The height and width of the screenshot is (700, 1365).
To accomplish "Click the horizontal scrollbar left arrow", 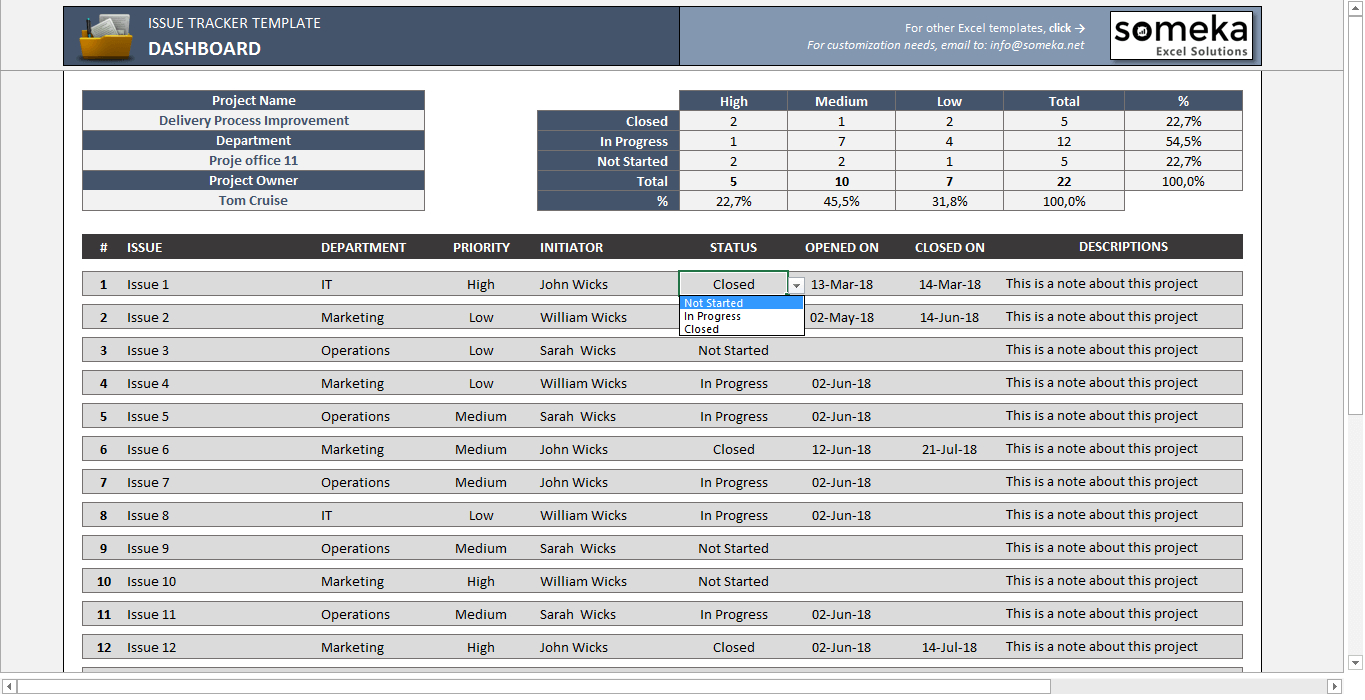I will [x=9, y=686].
